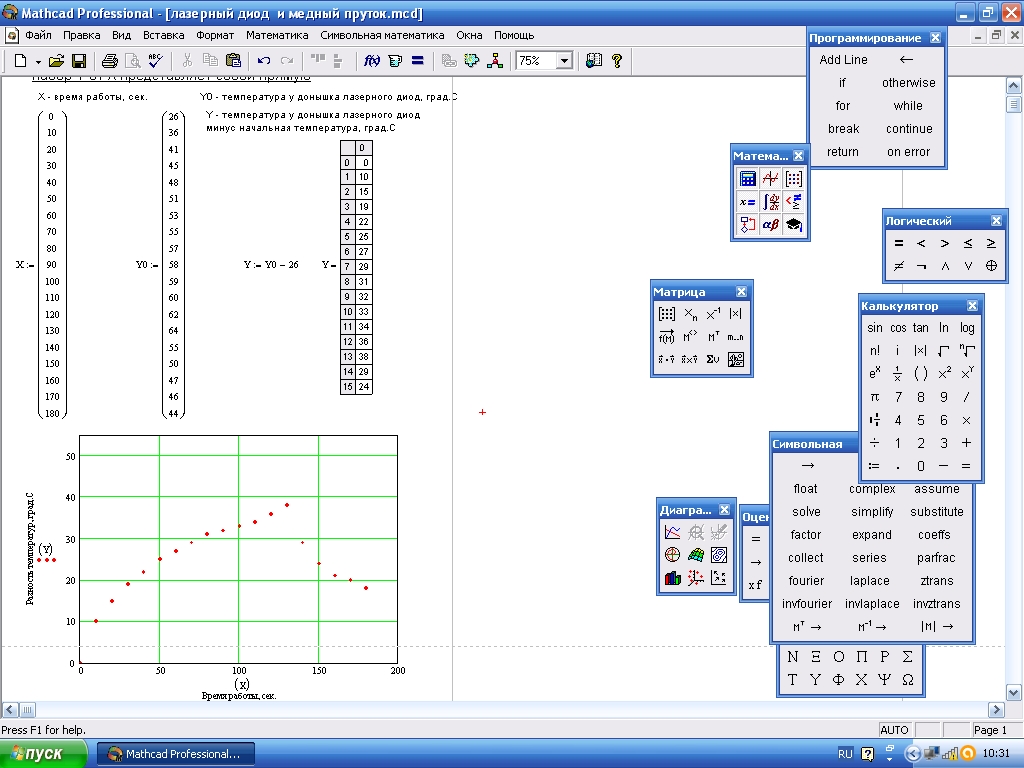The width and height of the screenshot is (1024, 768).
Task: Open the Вставка menu
Action: (163, 35)
